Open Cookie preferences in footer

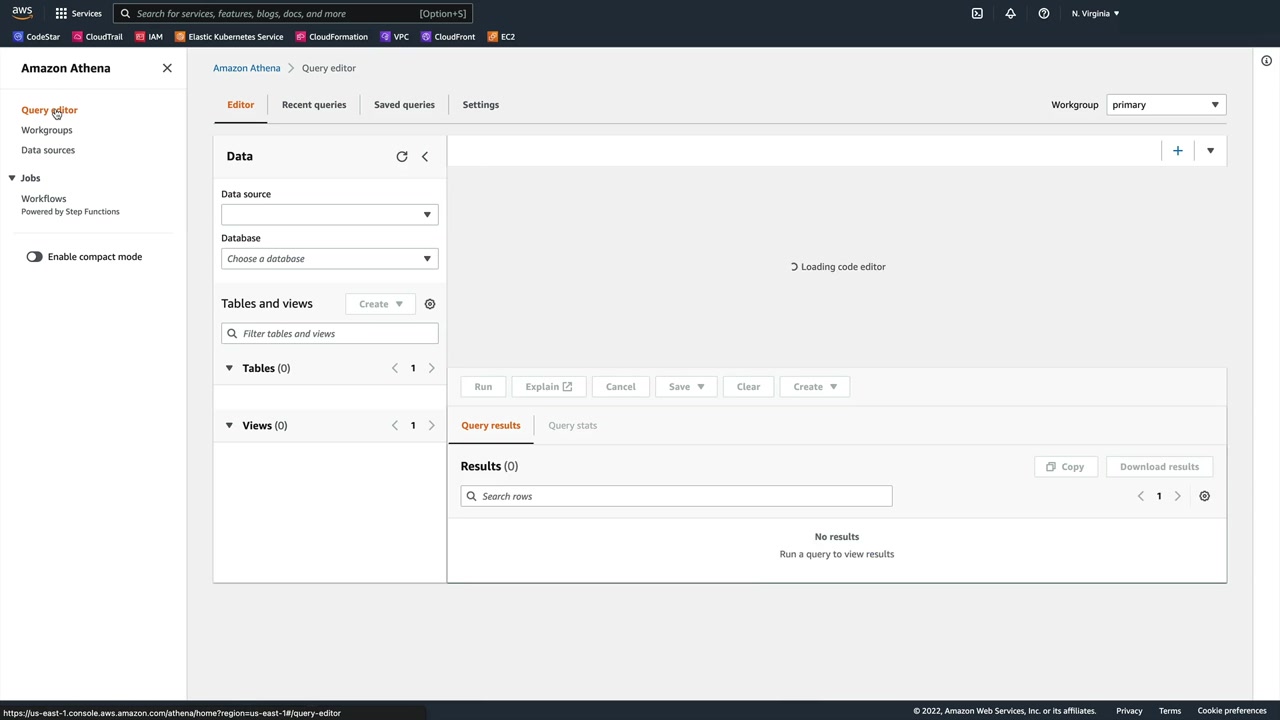pyautogui.click(x=1232, y=711)
